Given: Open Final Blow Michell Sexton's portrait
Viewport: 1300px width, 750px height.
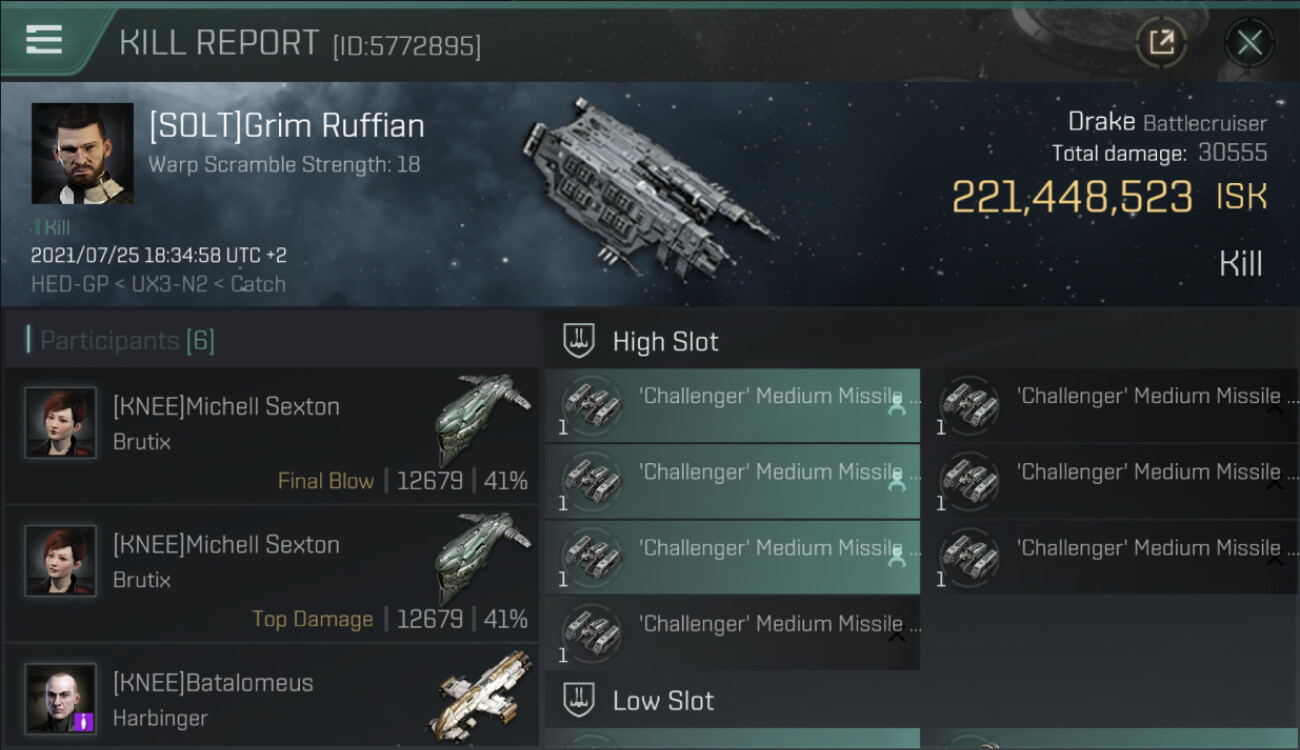Looking at the screenshot, I should click(61, 422).
